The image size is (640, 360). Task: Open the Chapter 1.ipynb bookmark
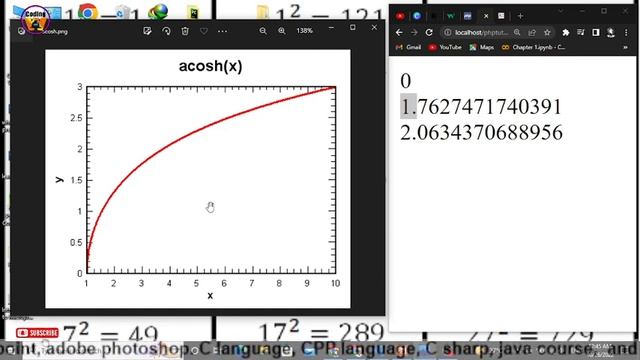[533, 47]
